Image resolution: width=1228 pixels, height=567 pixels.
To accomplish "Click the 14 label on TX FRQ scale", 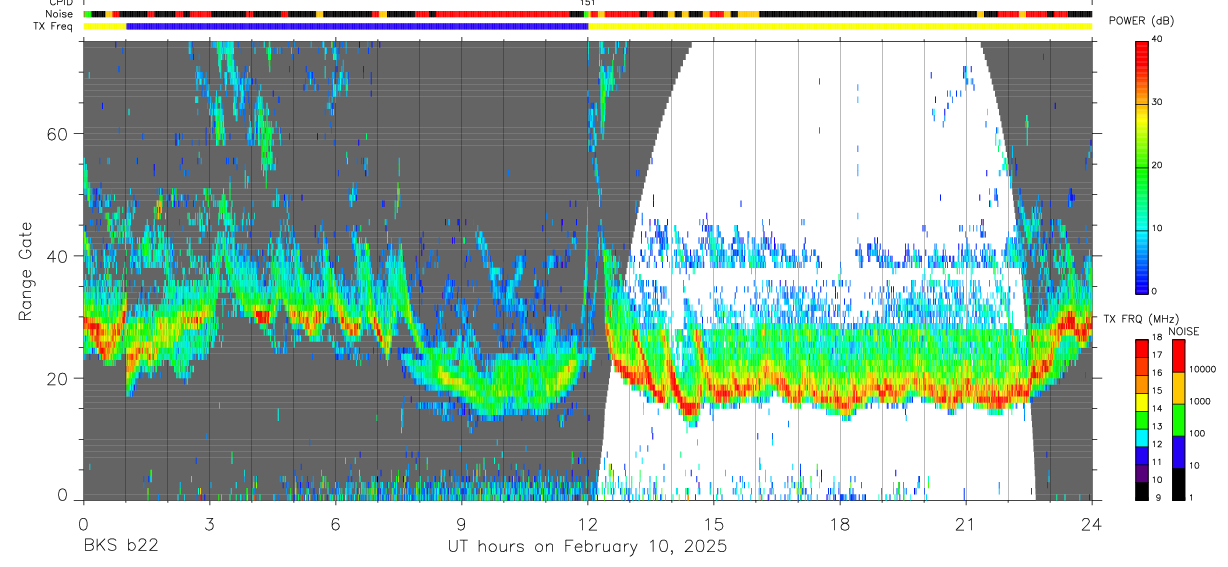I will (1157, 408).
